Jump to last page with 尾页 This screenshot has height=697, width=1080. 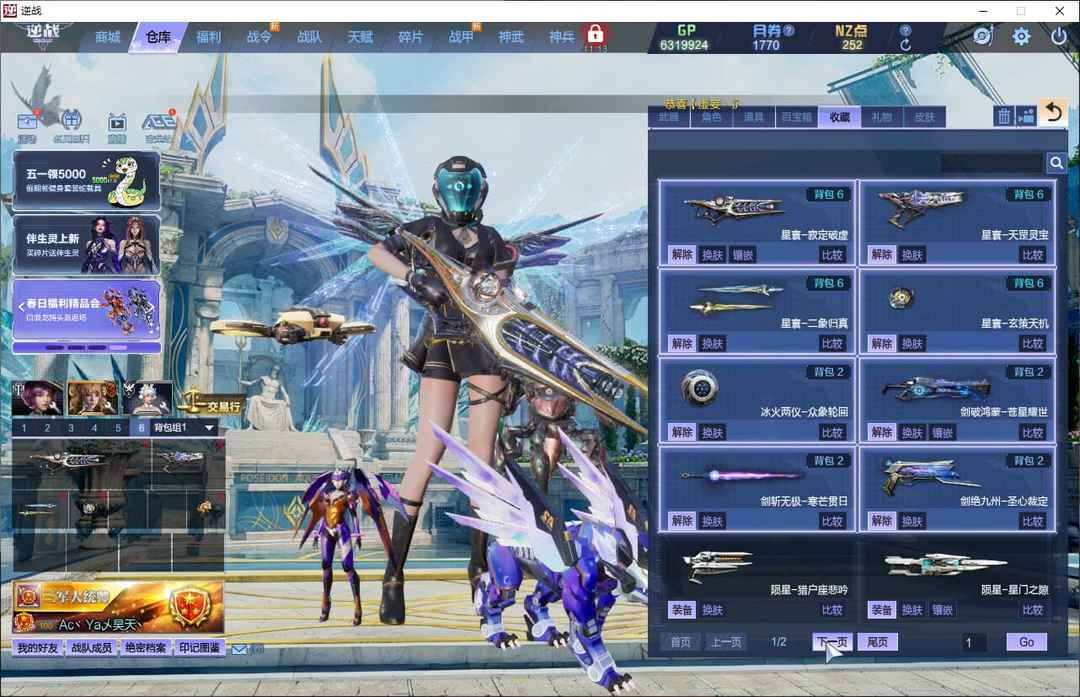point(878,643)
